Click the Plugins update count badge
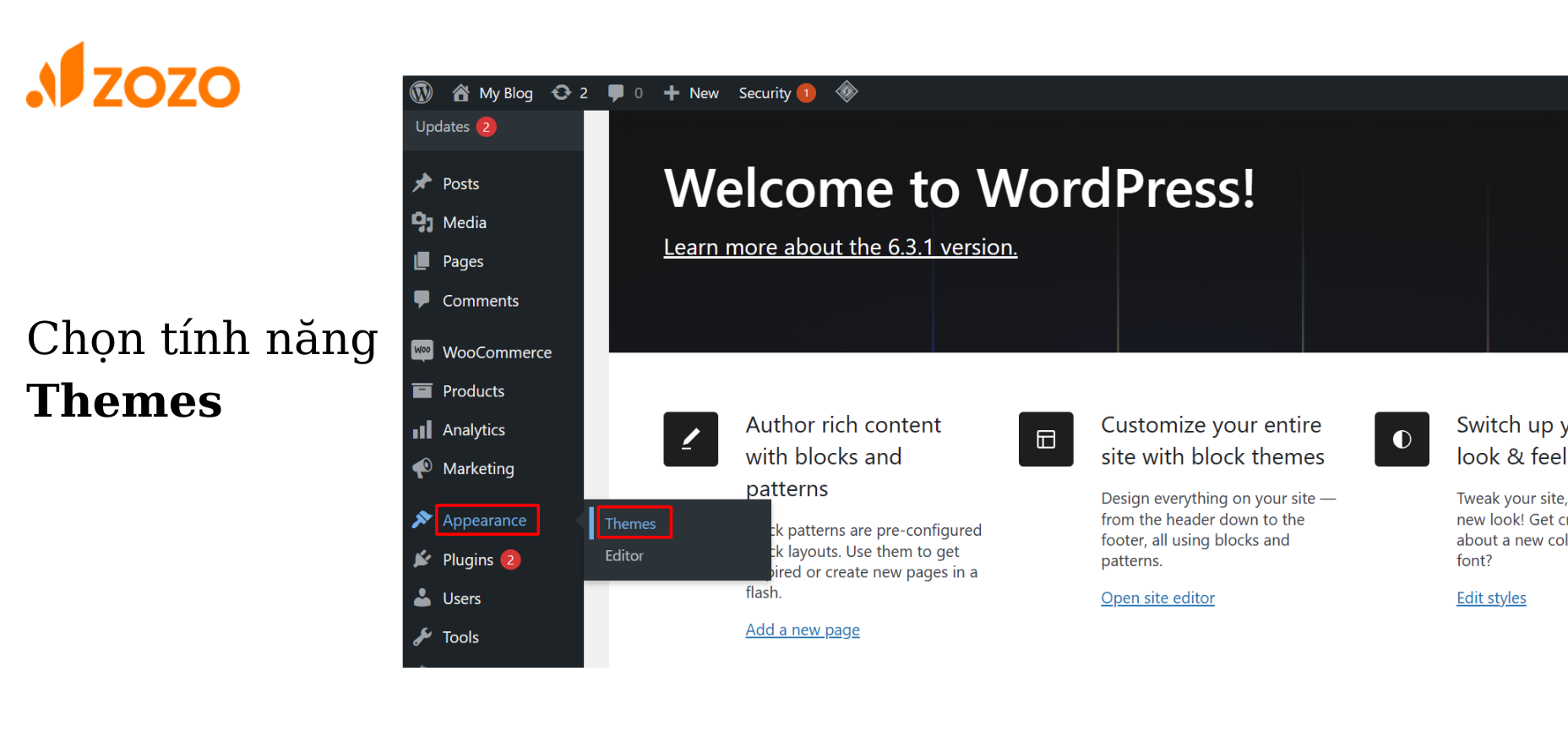Viewport: 1568px width, 742px height. 510,559
